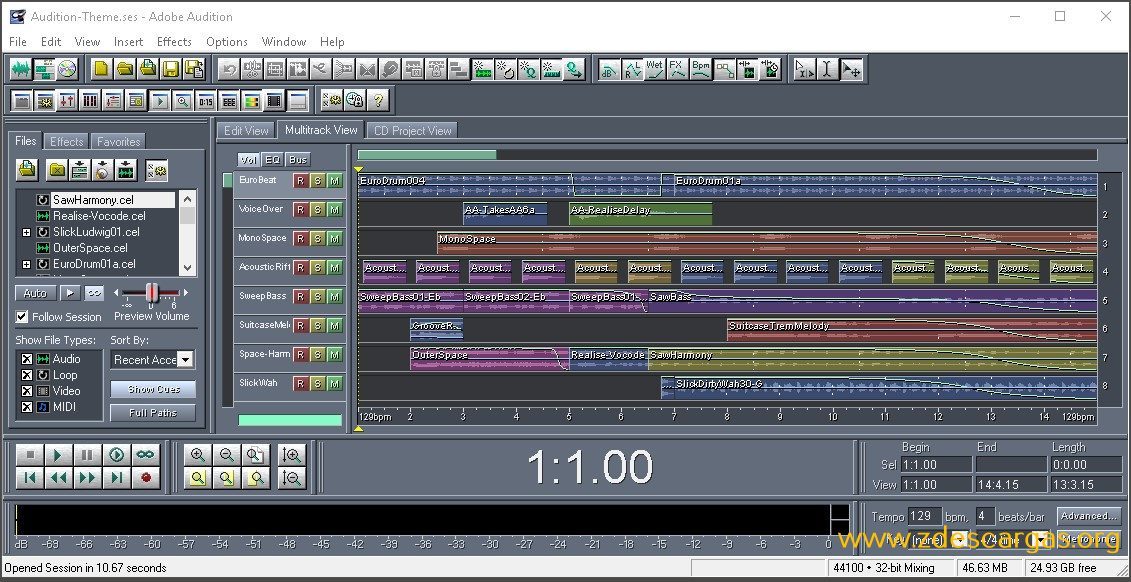Image resolution: width=1131 pixels, height=582 pixels.
Task: Toggle the dB volume envelopes icon
Action: point(609,69)
